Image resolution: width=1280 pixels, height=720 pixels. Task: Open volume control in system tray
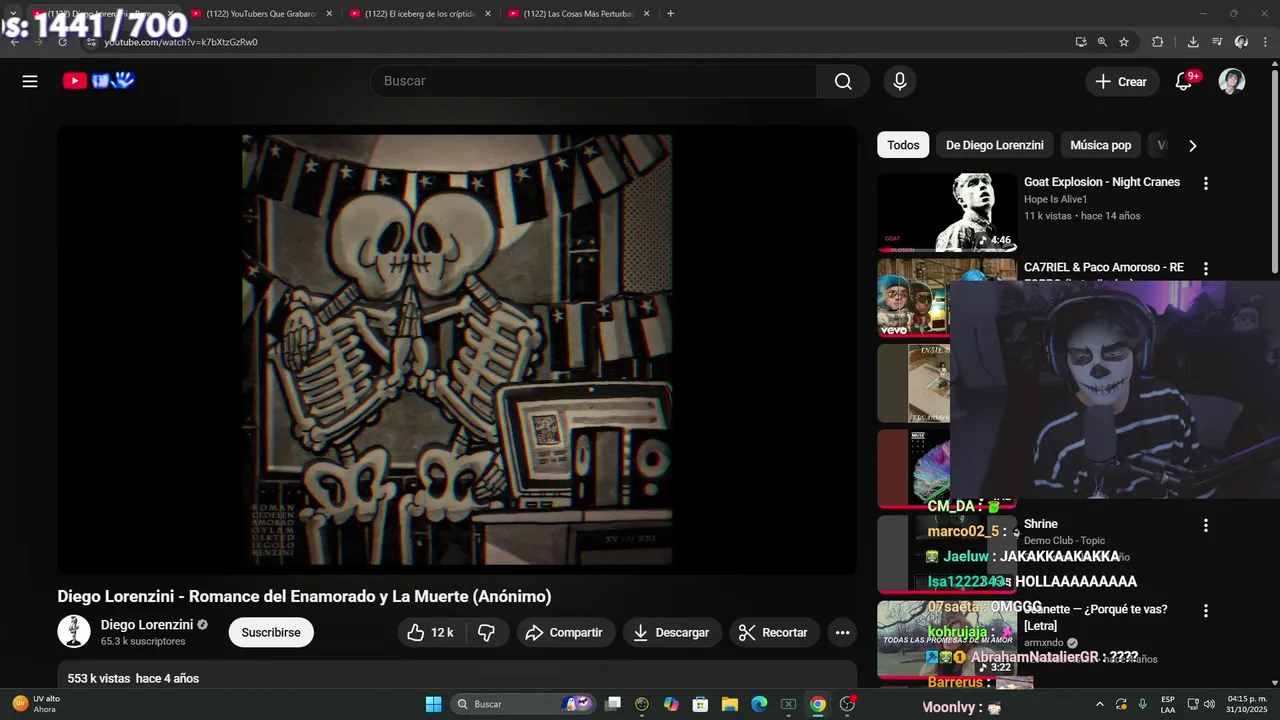(1209, 704)
